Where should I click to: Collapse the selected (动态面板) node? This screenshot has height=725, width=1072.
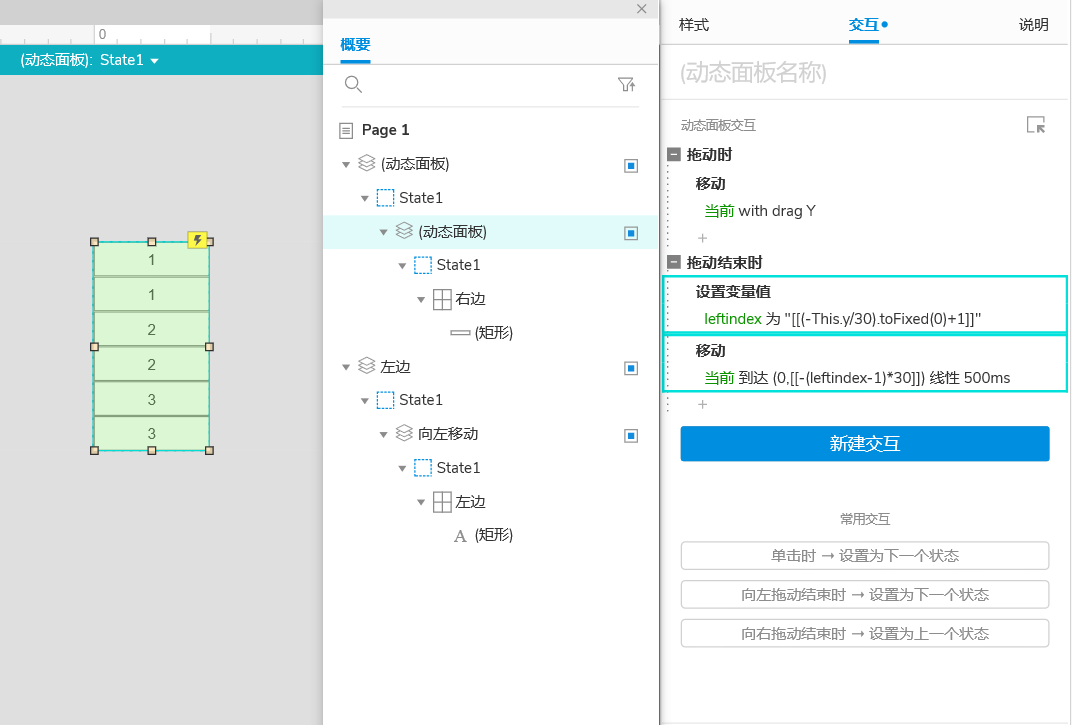click(384, 232)
